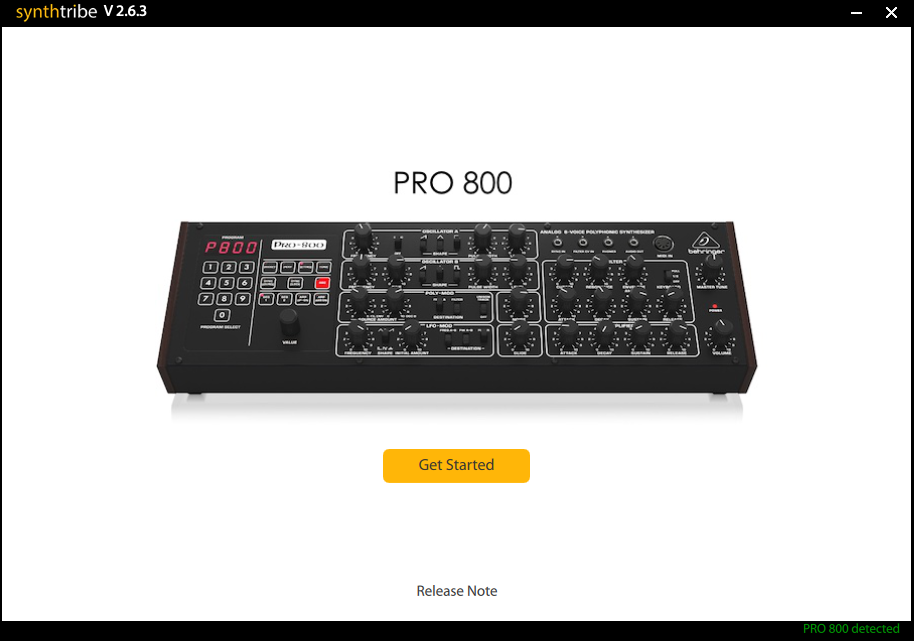Click the red lit button on synth panel
Viewport: 914px width, 641px height.
click(322, 283)
